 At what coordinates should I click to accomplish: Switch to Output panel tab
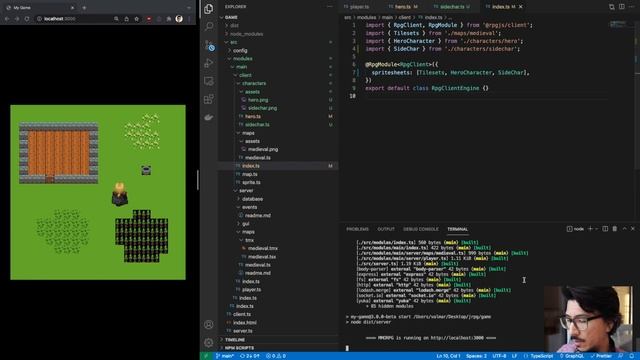point(386,229)
